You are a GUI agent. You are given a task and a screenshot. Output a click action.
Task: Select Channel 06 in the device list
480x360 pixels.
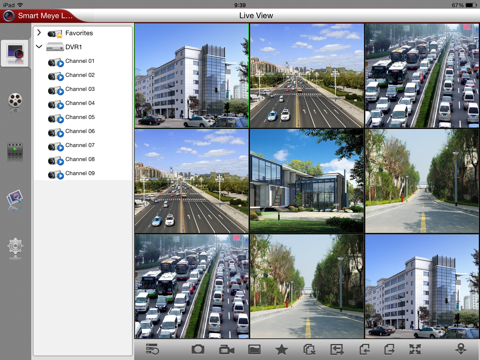[x=80, y=131]
